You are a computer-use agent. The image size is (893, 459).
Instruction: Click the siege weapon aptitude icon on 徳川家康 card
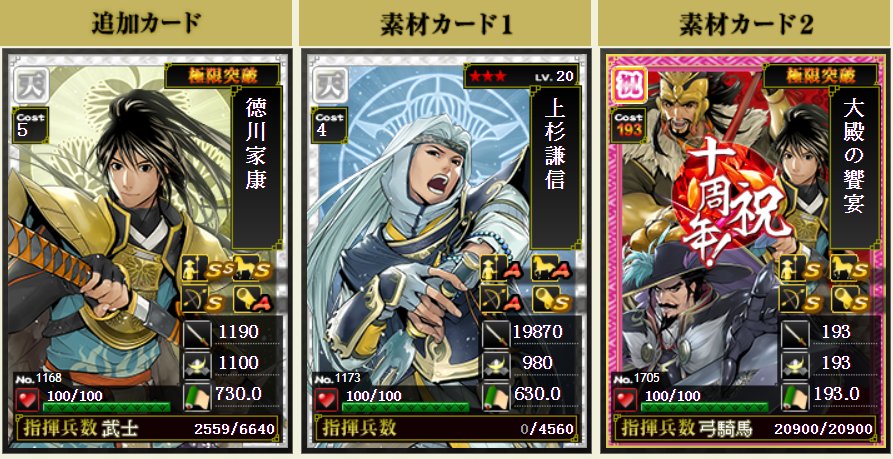tap(252, 298)
